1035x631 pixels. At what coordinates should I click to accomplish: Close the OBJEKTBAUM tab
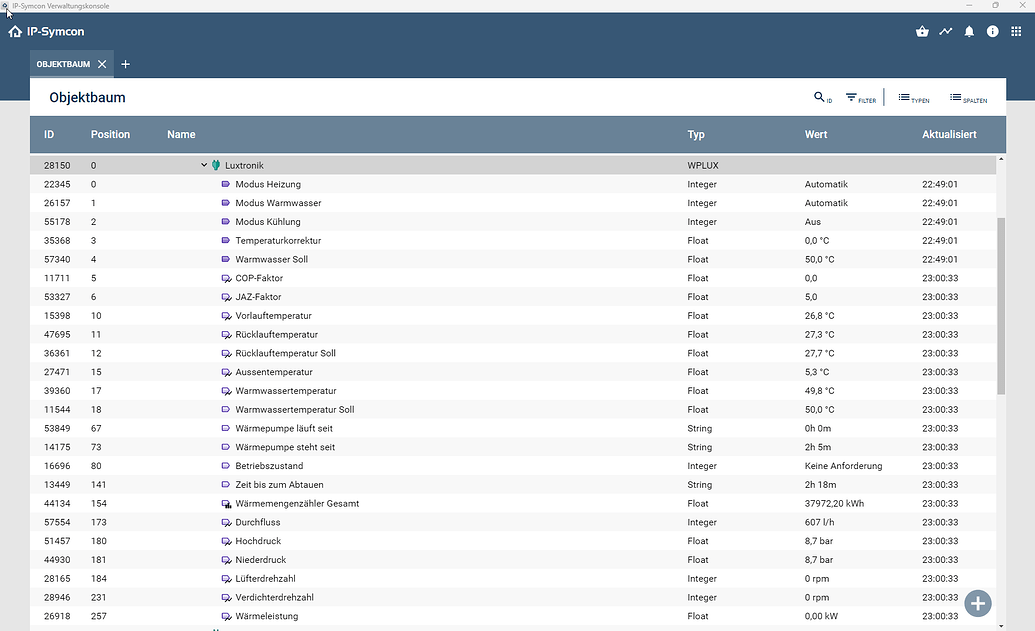pos(102,63)
